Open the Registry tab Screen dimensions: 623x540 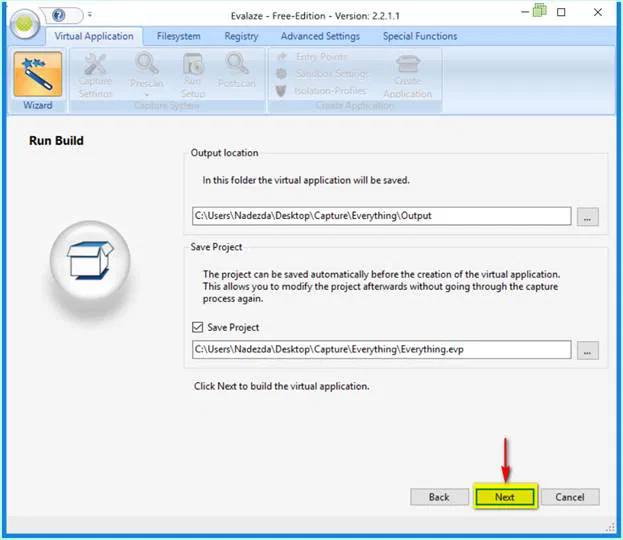pos(241,36)
